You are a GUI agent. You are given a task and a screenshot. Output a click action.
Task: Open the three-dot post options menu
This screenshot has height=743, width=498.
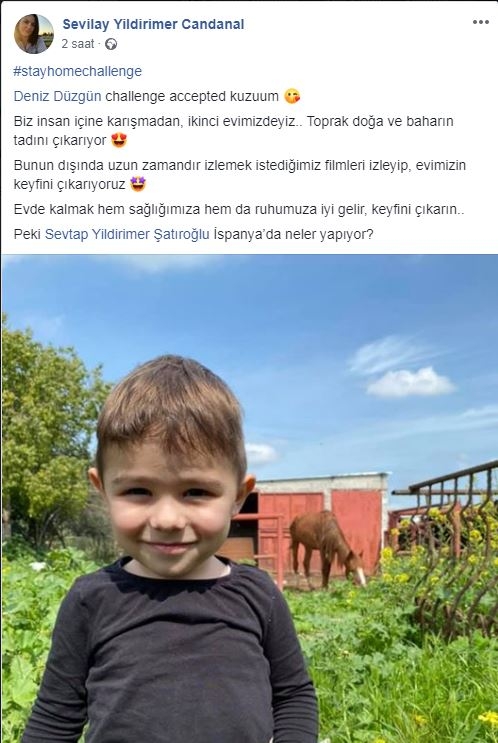click(480, 22)
